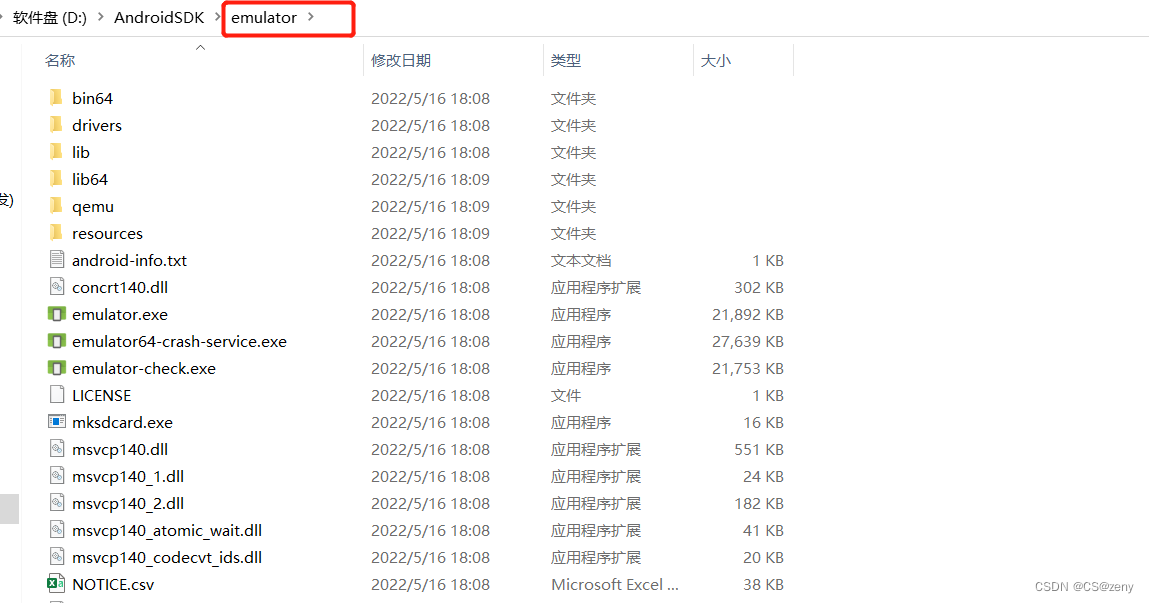Expand chevron after 软件盘 (D:) breadcrumb
Viewport: 1149px width, 603px height.
(100, 17)
